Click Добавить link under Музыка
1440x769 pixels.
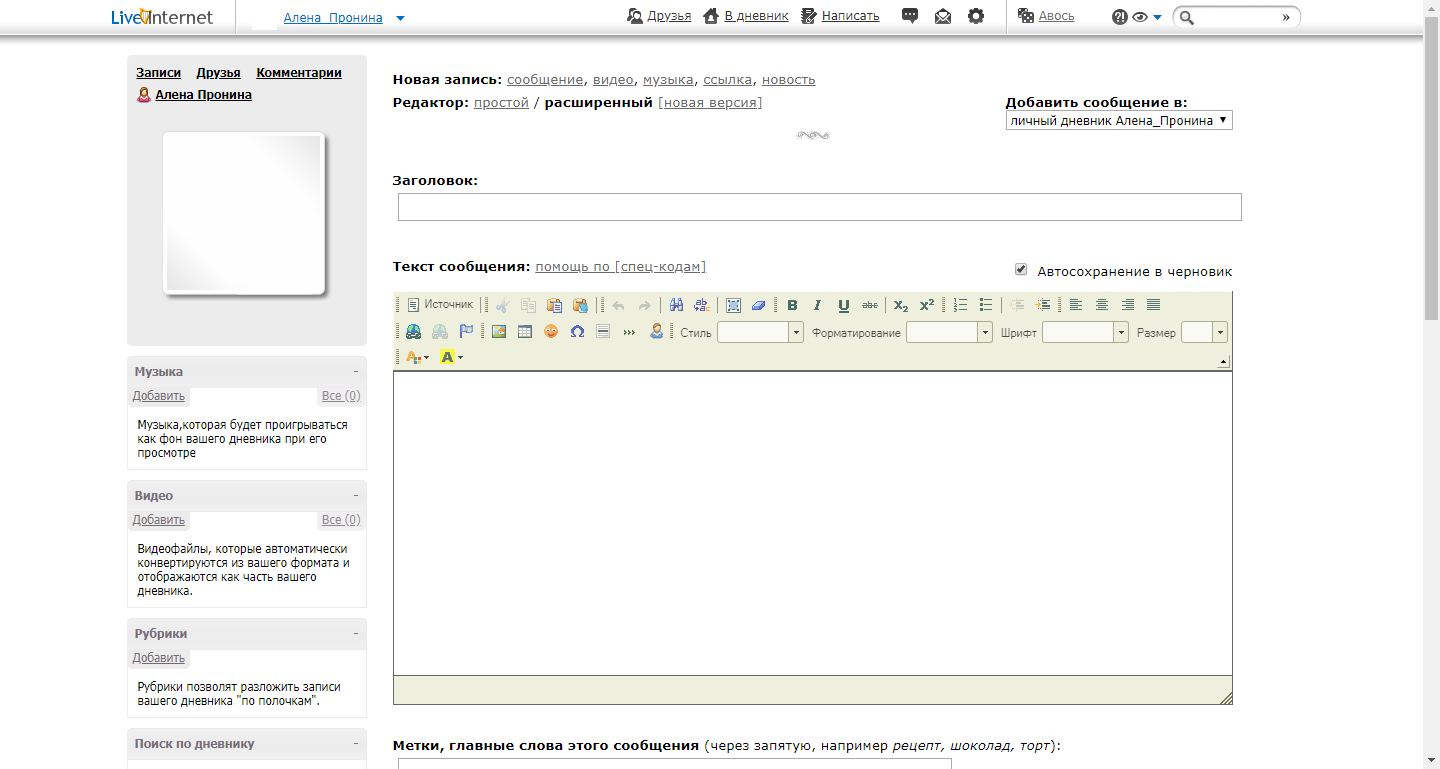click(158, 396)
